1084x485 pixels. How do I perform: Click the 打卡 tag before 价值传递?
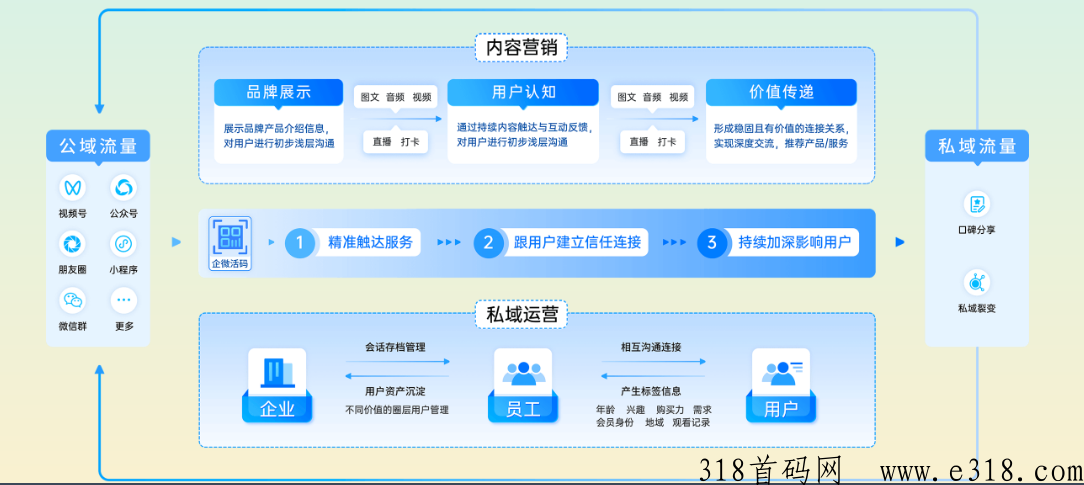coord(667,142)
